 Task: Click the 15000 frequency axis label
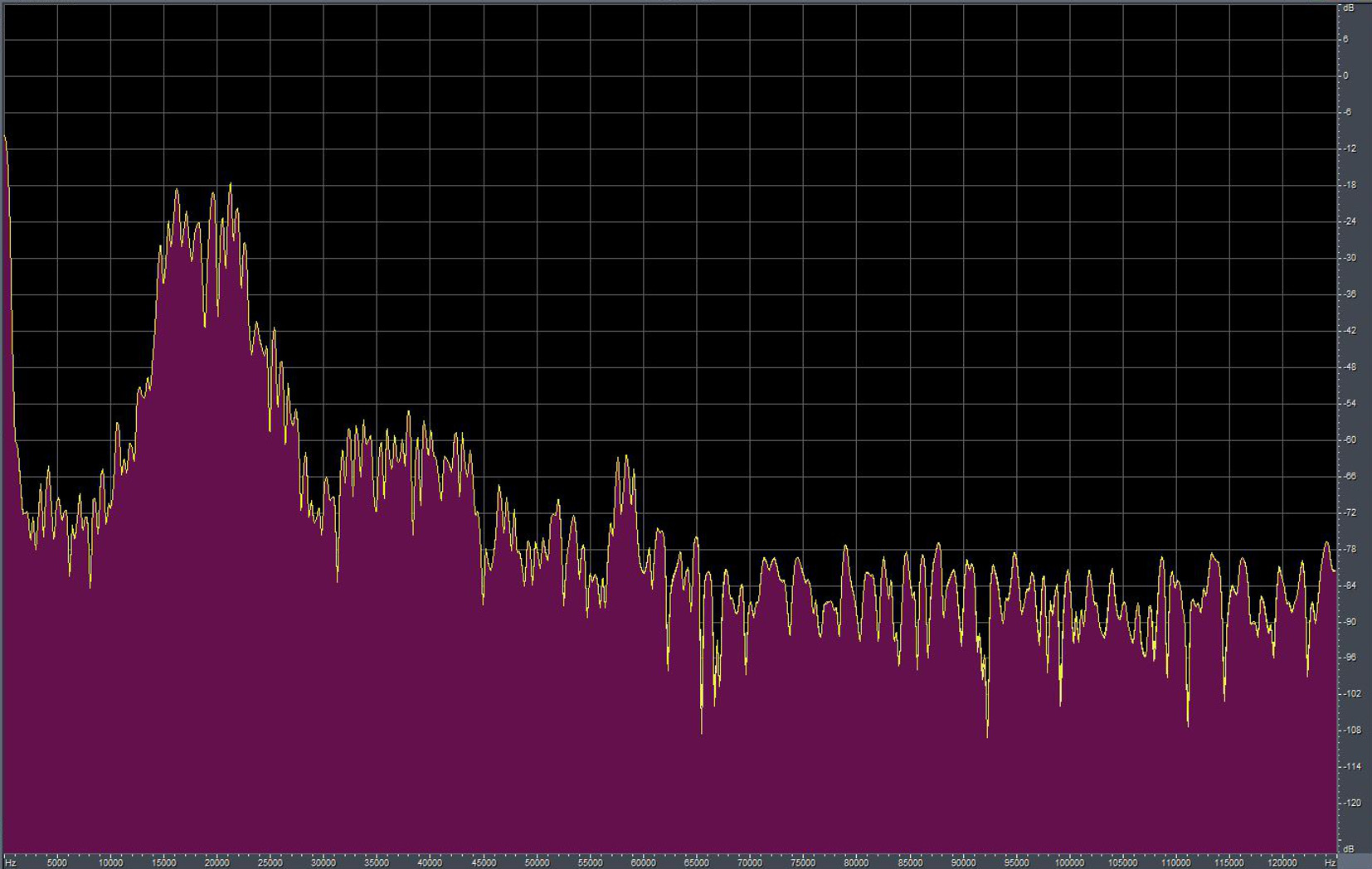tap(163, 863)
